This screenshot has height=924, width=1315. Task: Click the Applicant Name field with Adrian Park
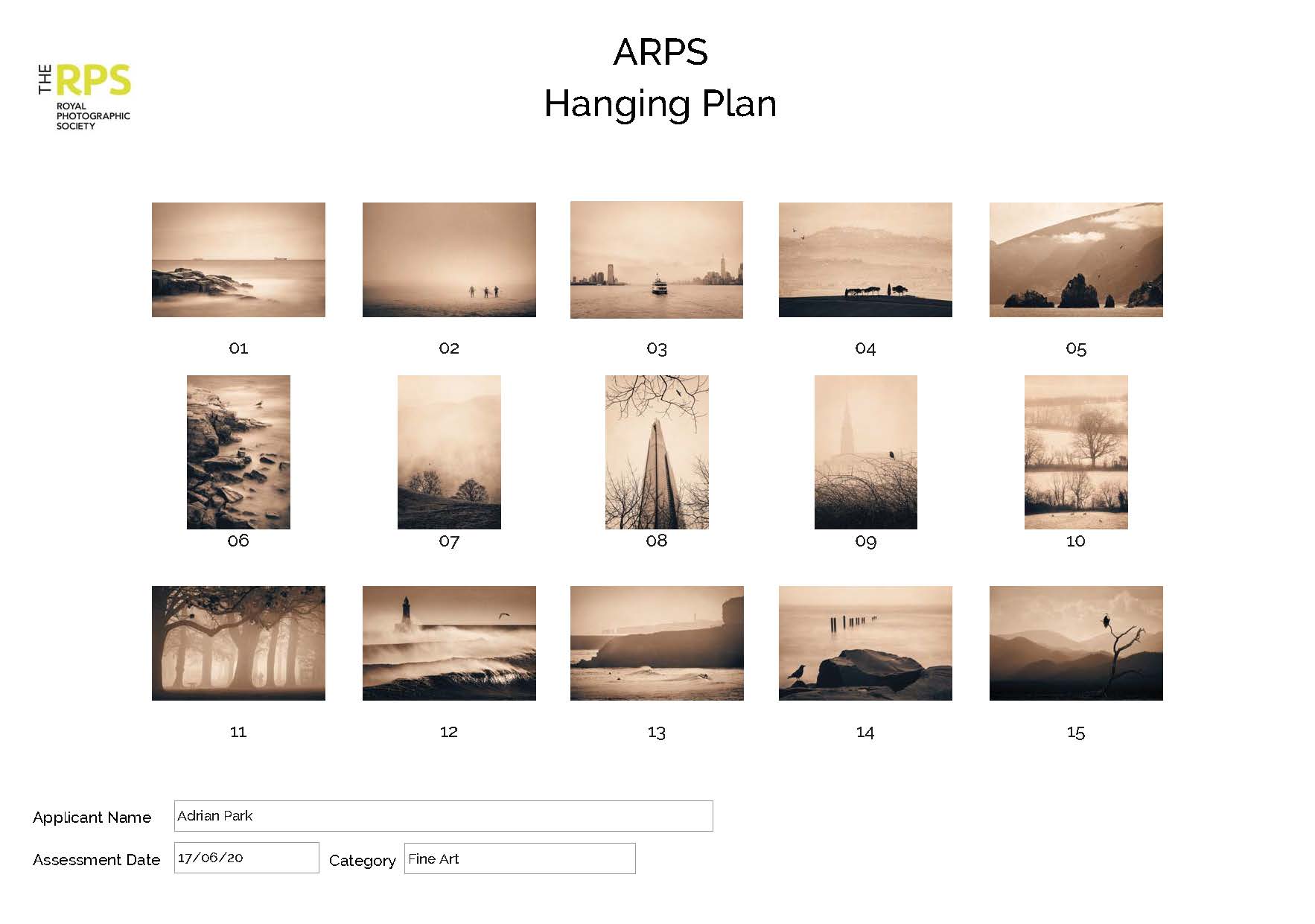(x=443, y=816)
